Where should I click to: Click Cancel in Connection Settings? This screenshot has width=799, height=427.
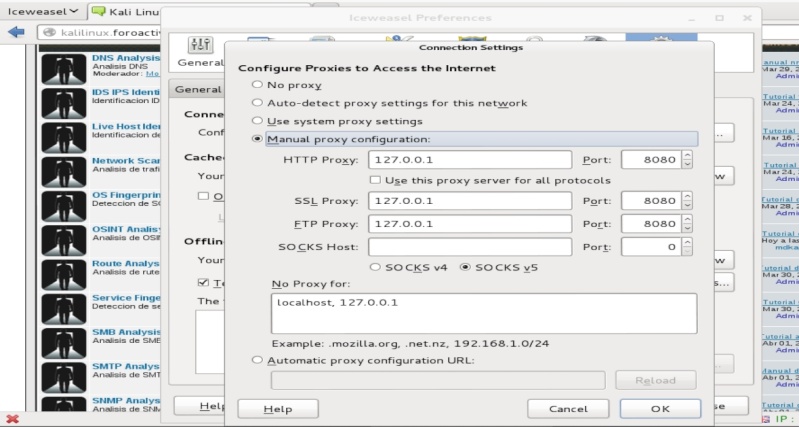coord(568,409)
